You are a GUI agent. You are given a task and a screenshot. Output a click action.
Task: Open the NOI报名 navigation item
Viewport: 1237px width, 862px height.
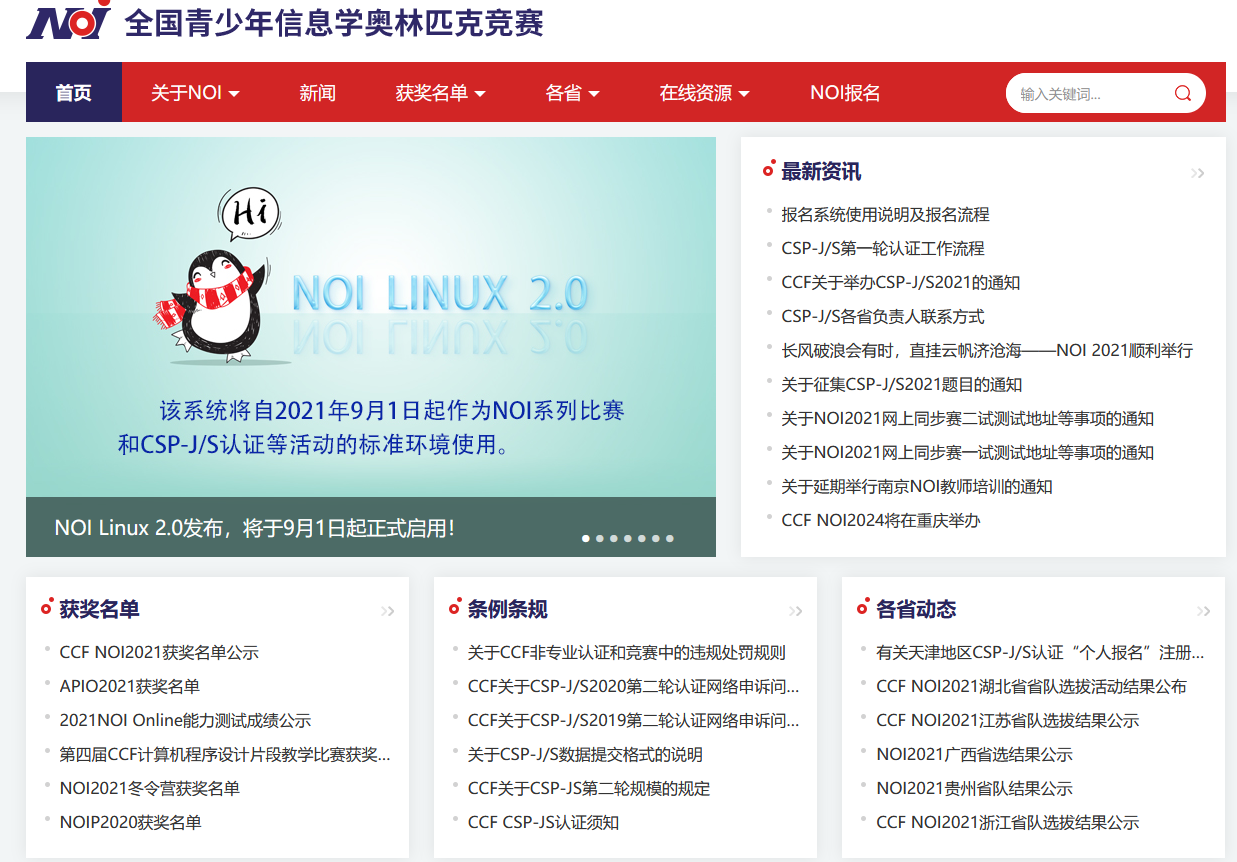845,93
